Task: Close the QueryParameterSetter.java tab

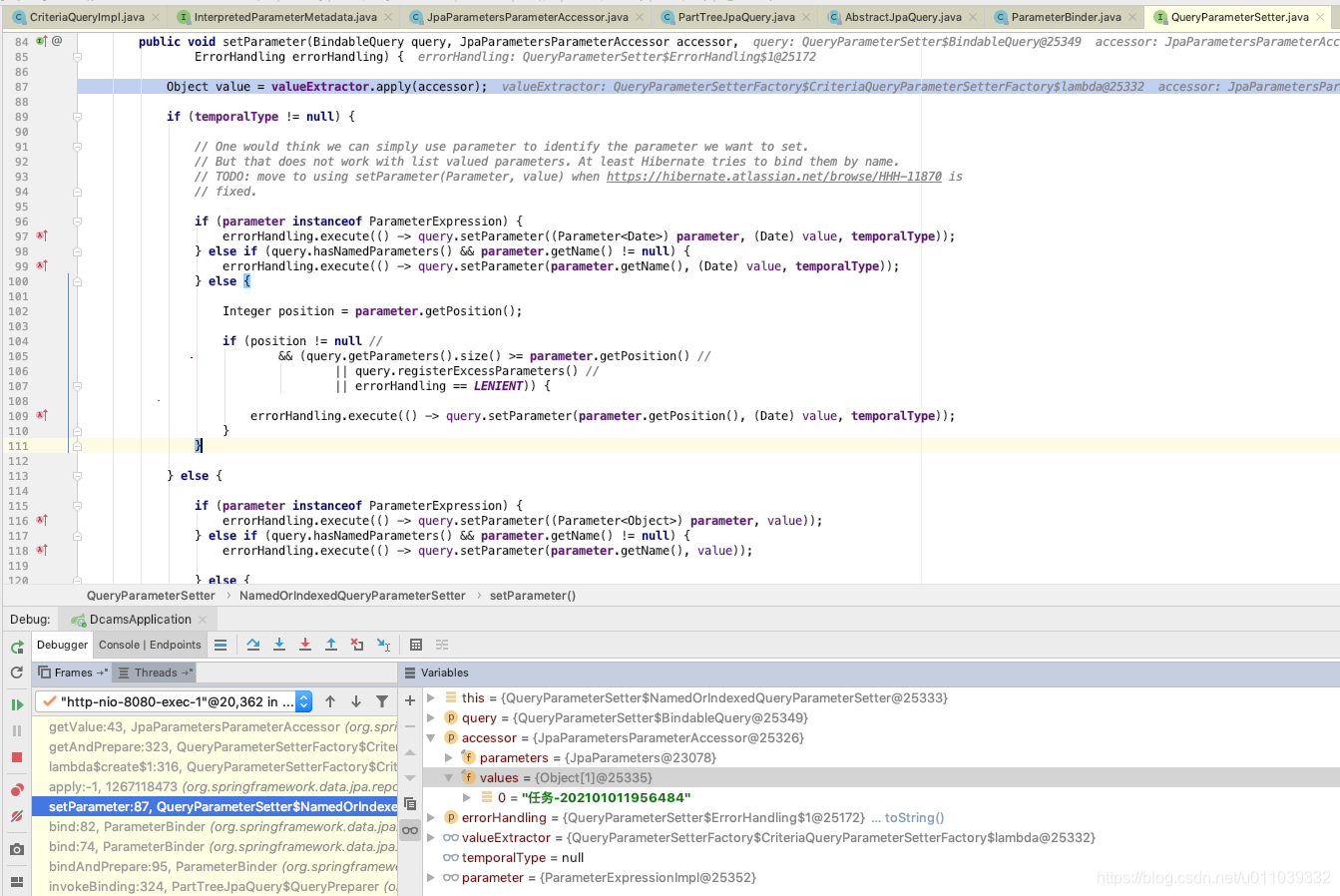Action: coord(1322,17)
